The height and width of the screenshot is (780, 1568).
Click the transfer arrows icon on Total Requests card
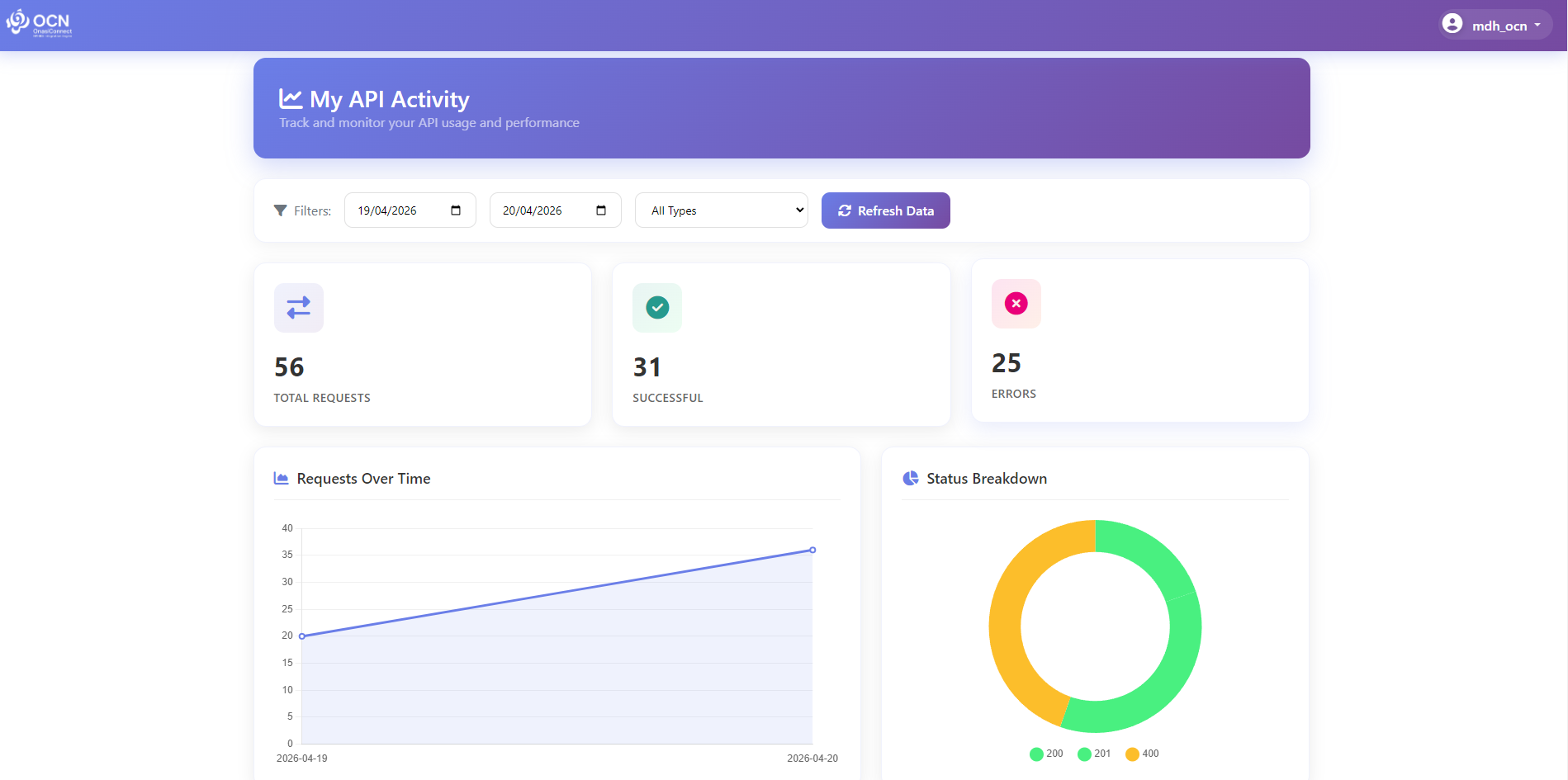pyautogui.click(x=298, y=307)
